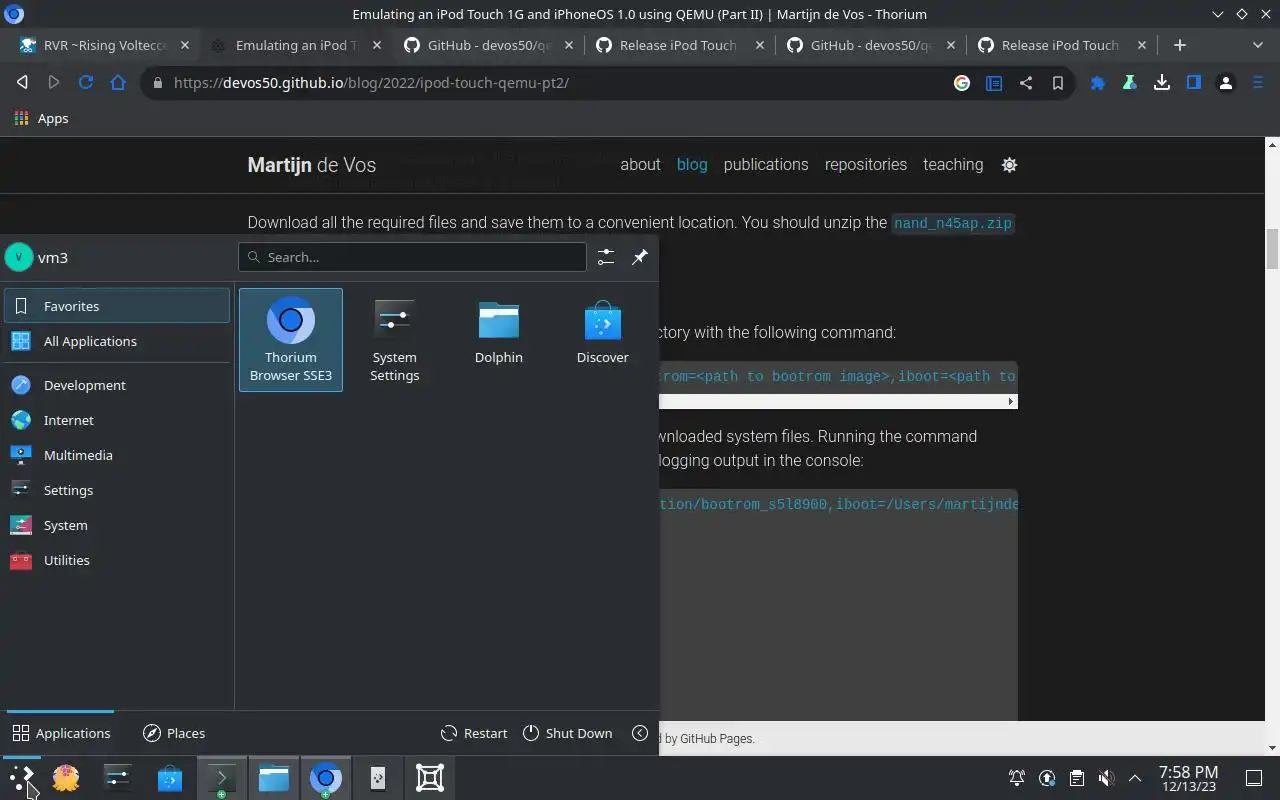This screenshot has height=800, width=1280.
Task: Open browser downloads
Action: (1162, 83)
